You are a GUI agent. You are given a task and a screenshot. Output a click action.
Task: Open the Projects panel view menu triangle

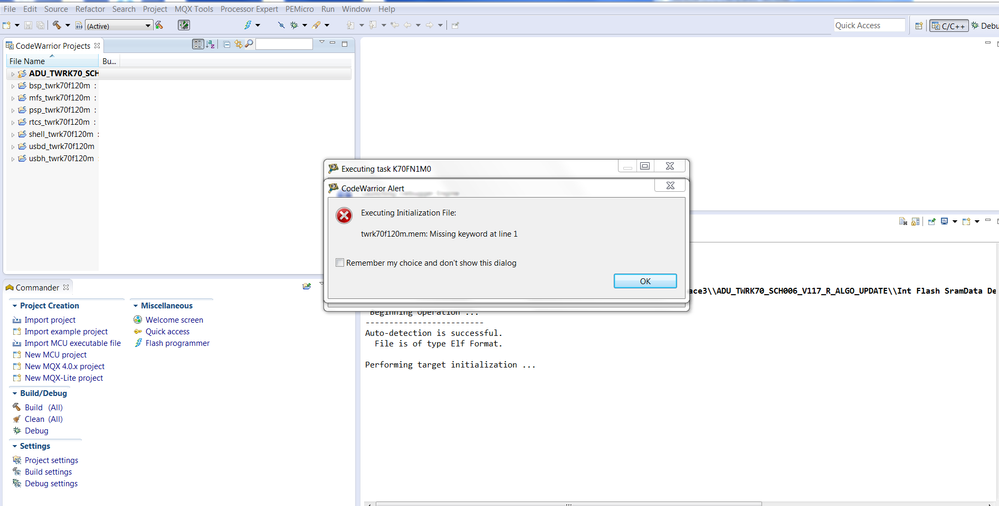coord(322,43)
